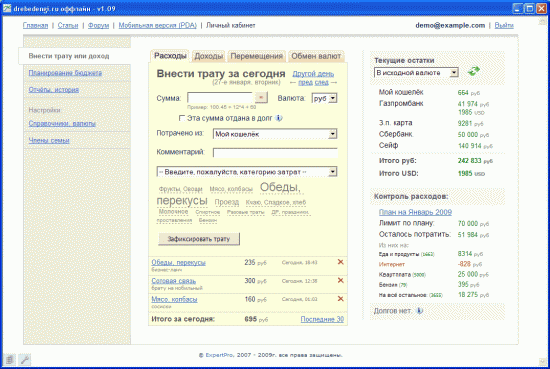The image size is (550, 369).
Task: Click demo@example.com account text
Action: click(x=450, y=25)
